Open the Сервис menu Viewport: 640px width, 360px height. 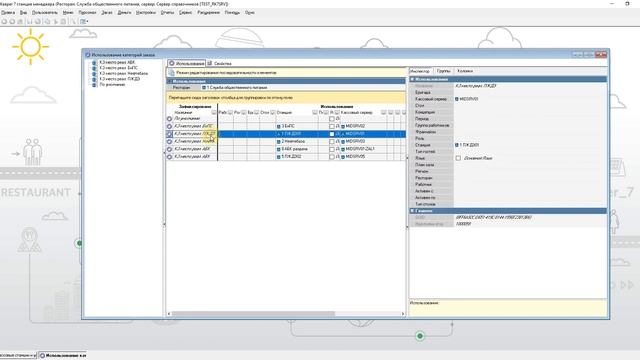(185, 13)
